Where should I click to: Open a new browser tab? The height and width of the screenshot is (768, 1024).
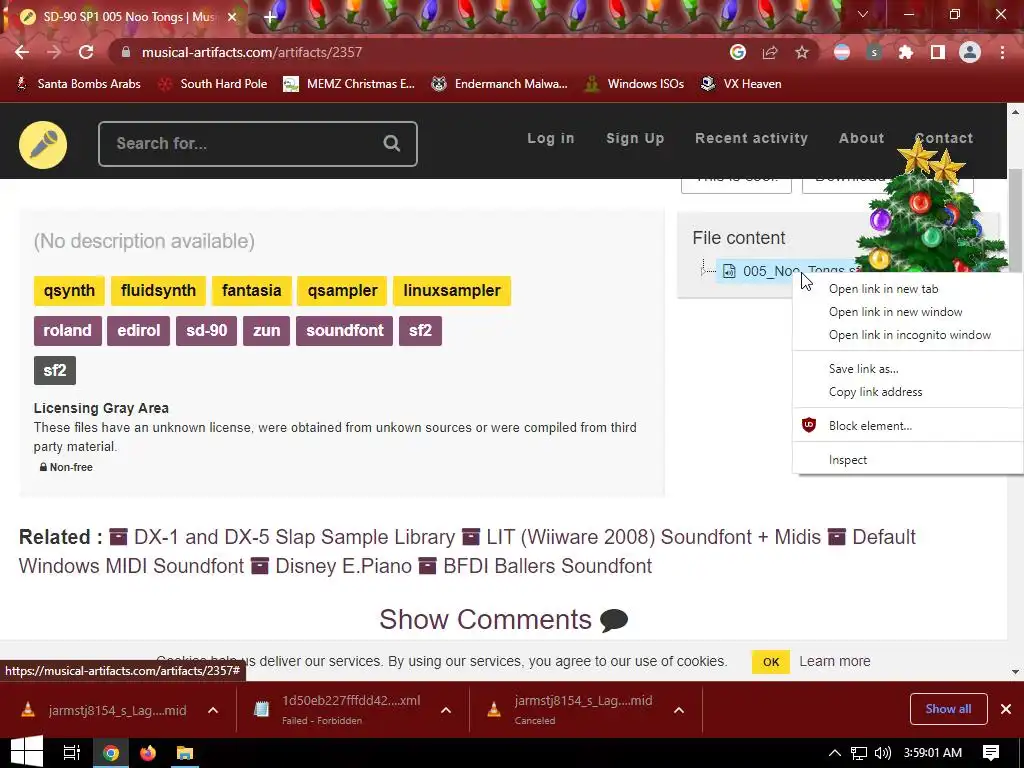pyautogui.click(x=270, y=17)
